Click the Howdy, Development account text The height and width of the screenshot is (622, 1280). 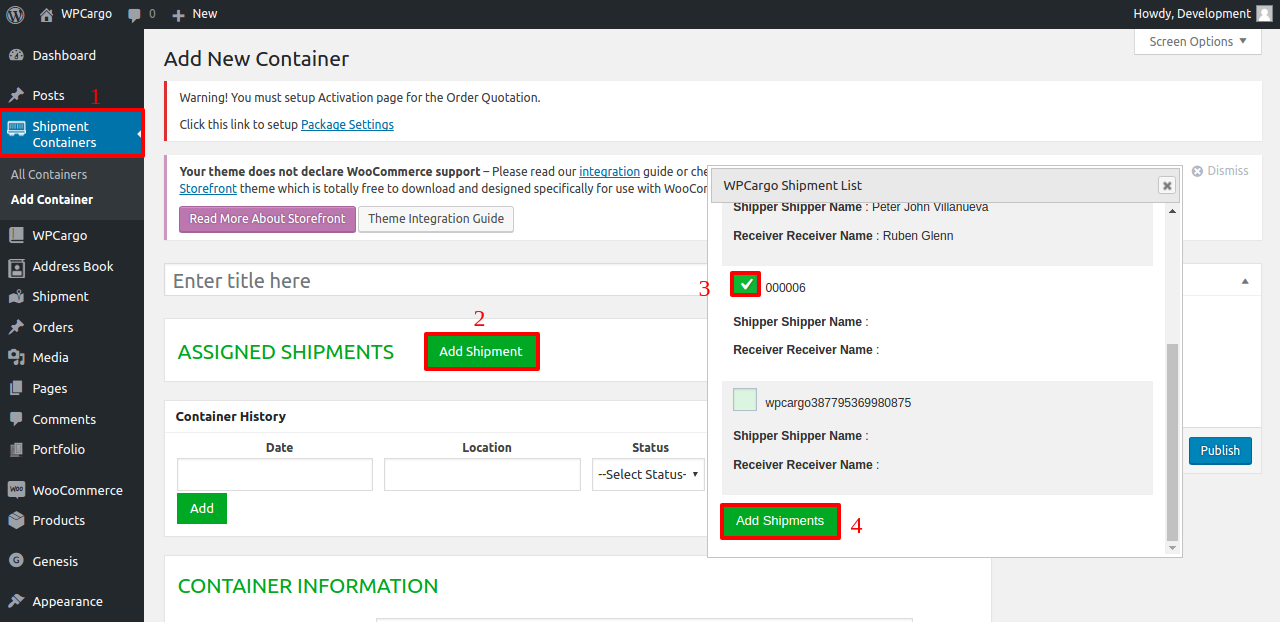point(1192,14)
